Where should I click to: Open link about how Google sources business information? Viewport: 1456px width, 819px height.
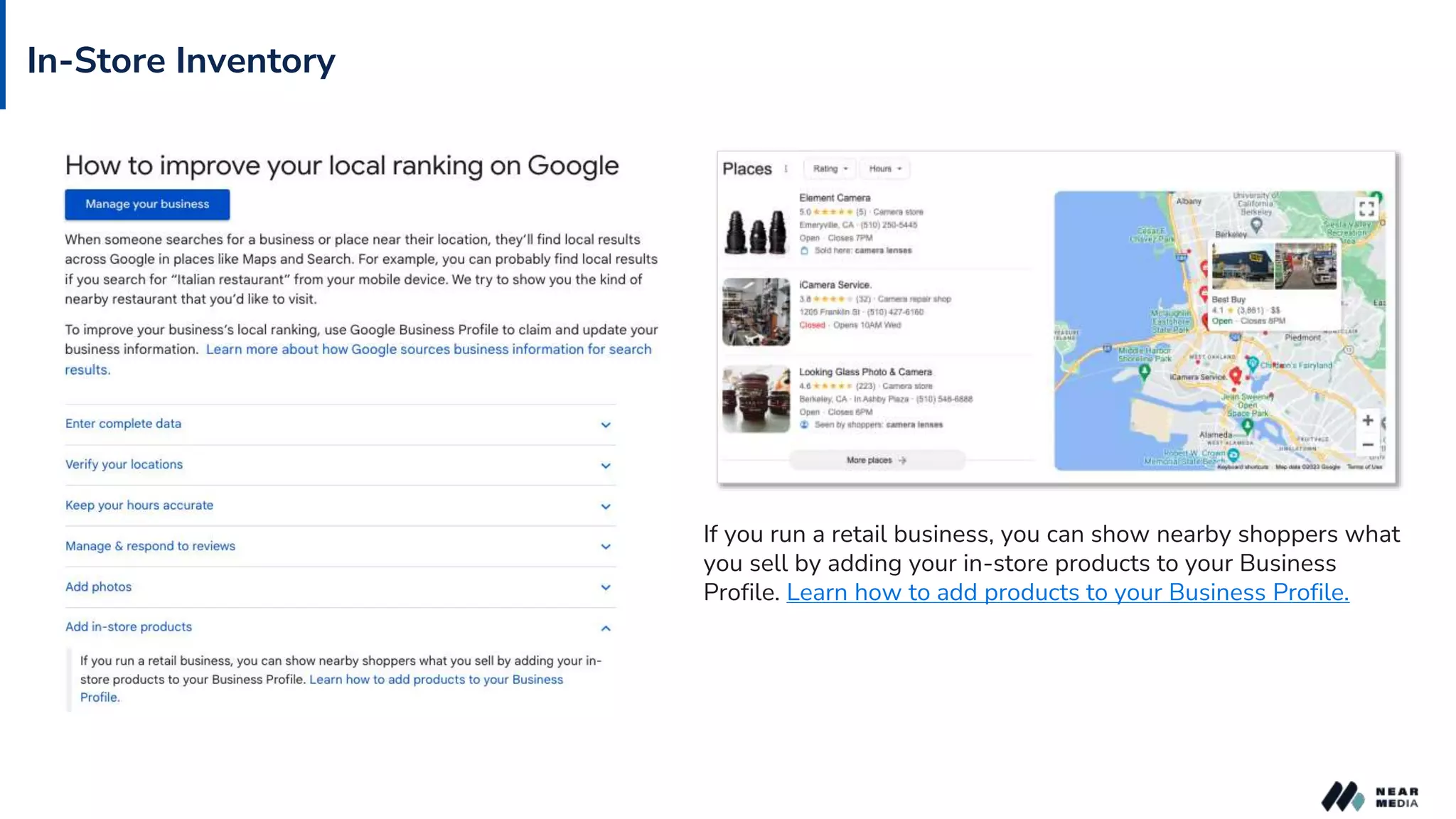[429, 349]
